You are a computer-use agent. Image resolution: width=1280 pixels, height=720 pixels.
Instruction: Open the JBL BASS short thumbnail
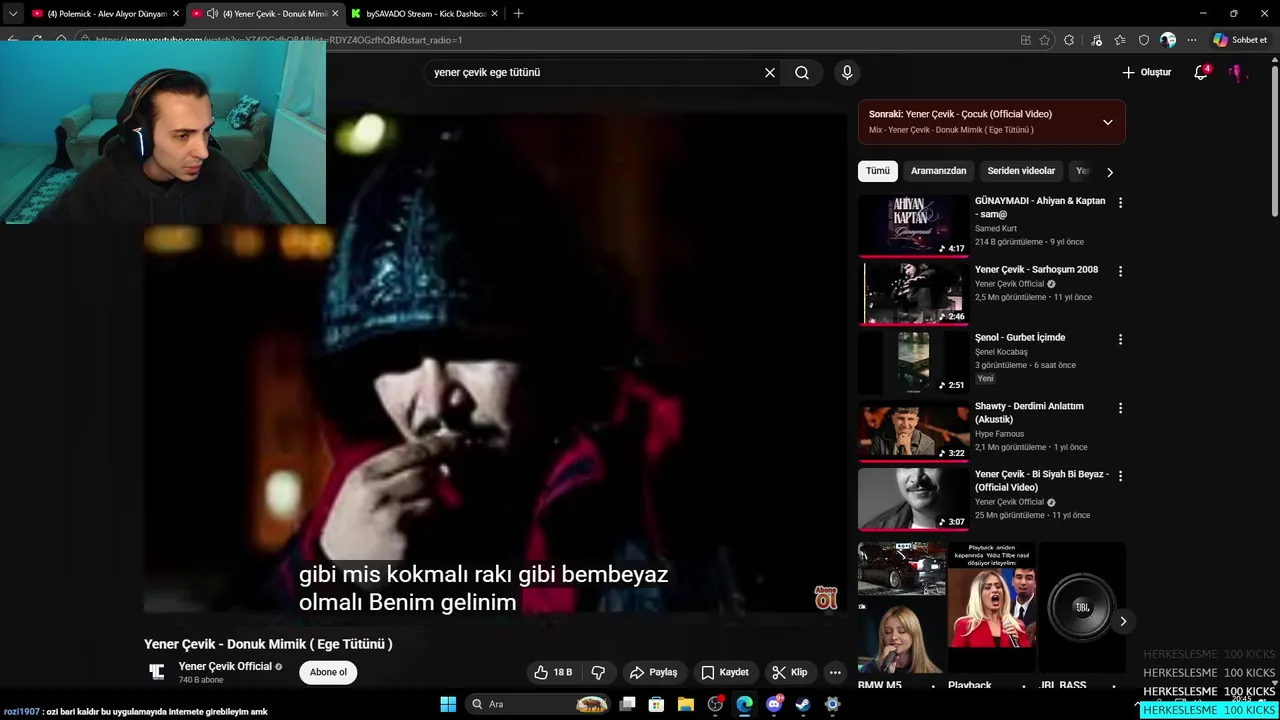pos(1082,607)
